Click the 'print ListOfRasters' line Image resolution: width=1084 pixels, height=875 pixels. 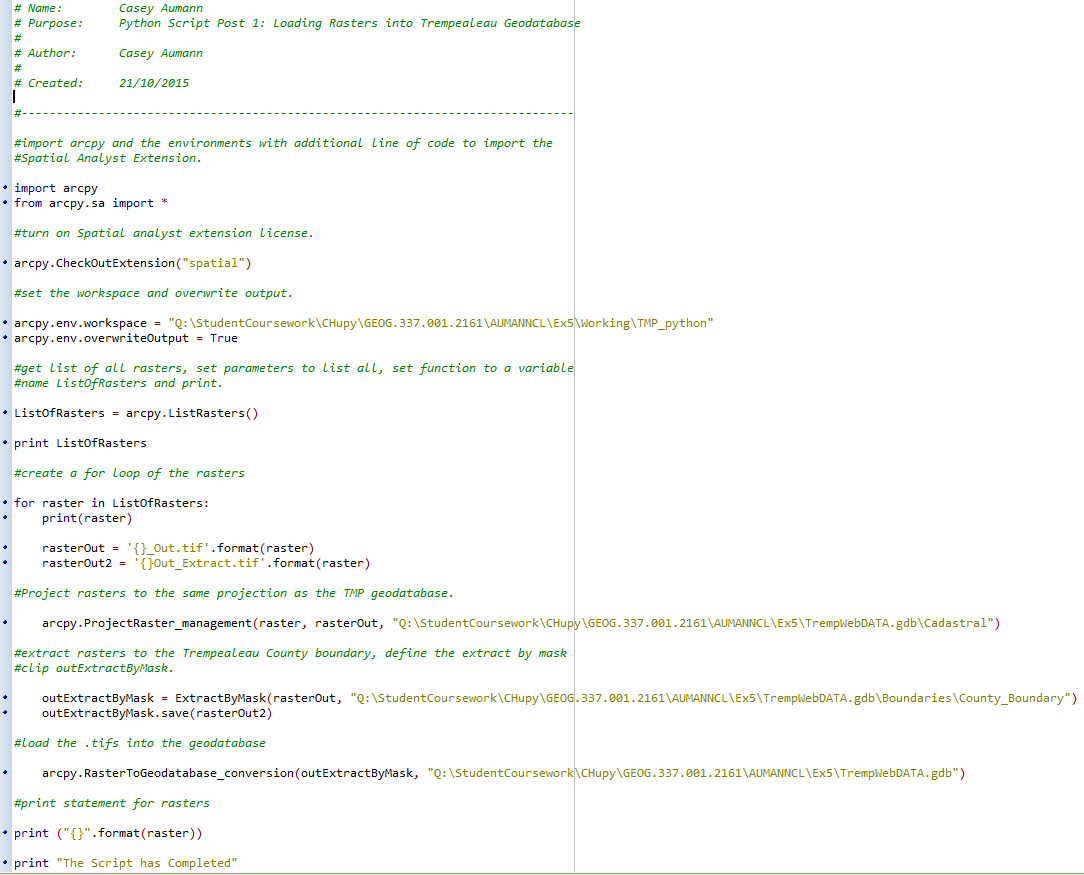tap(80, 443)
